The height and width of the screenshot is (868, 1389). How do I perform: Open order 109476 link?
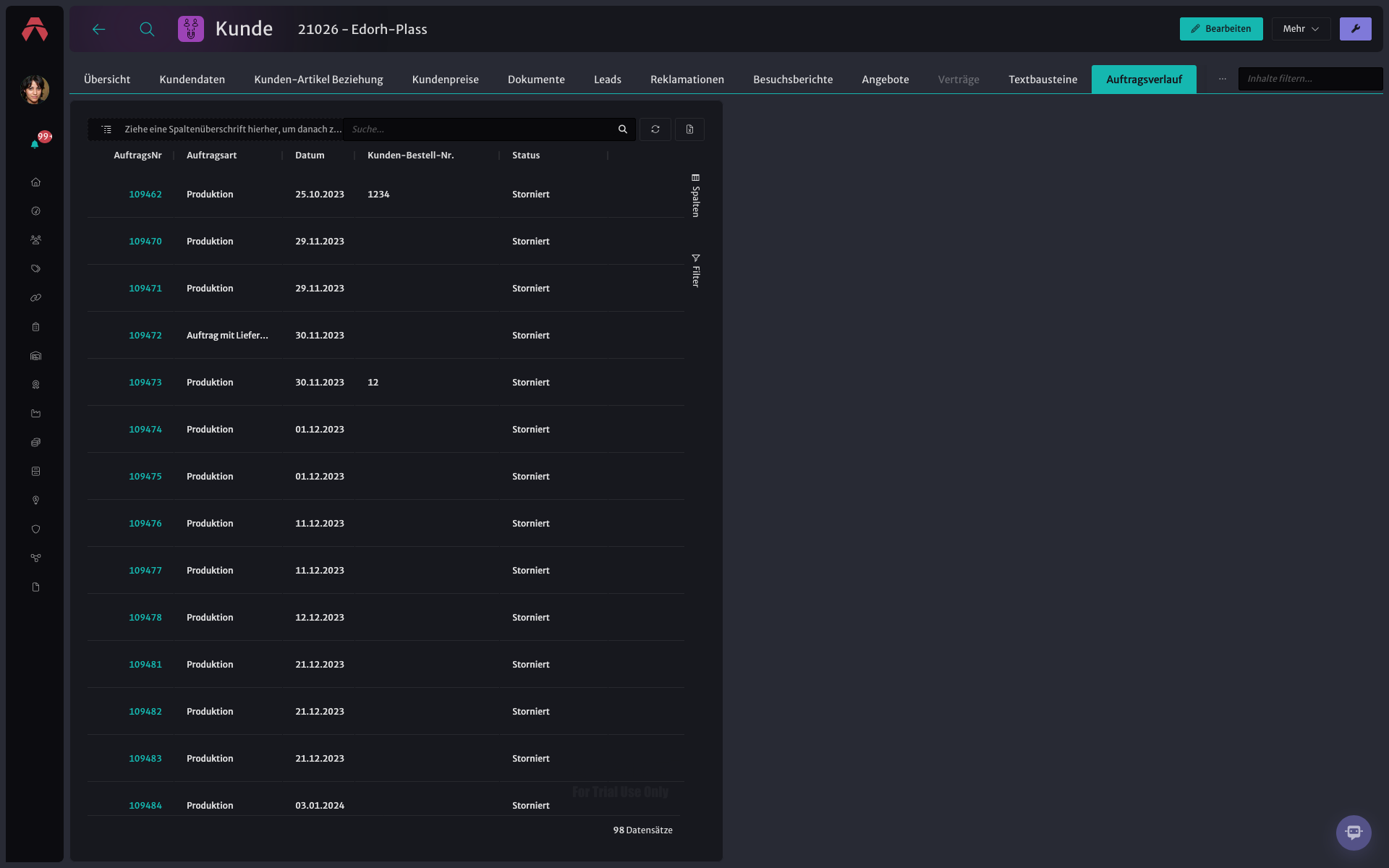145,524
